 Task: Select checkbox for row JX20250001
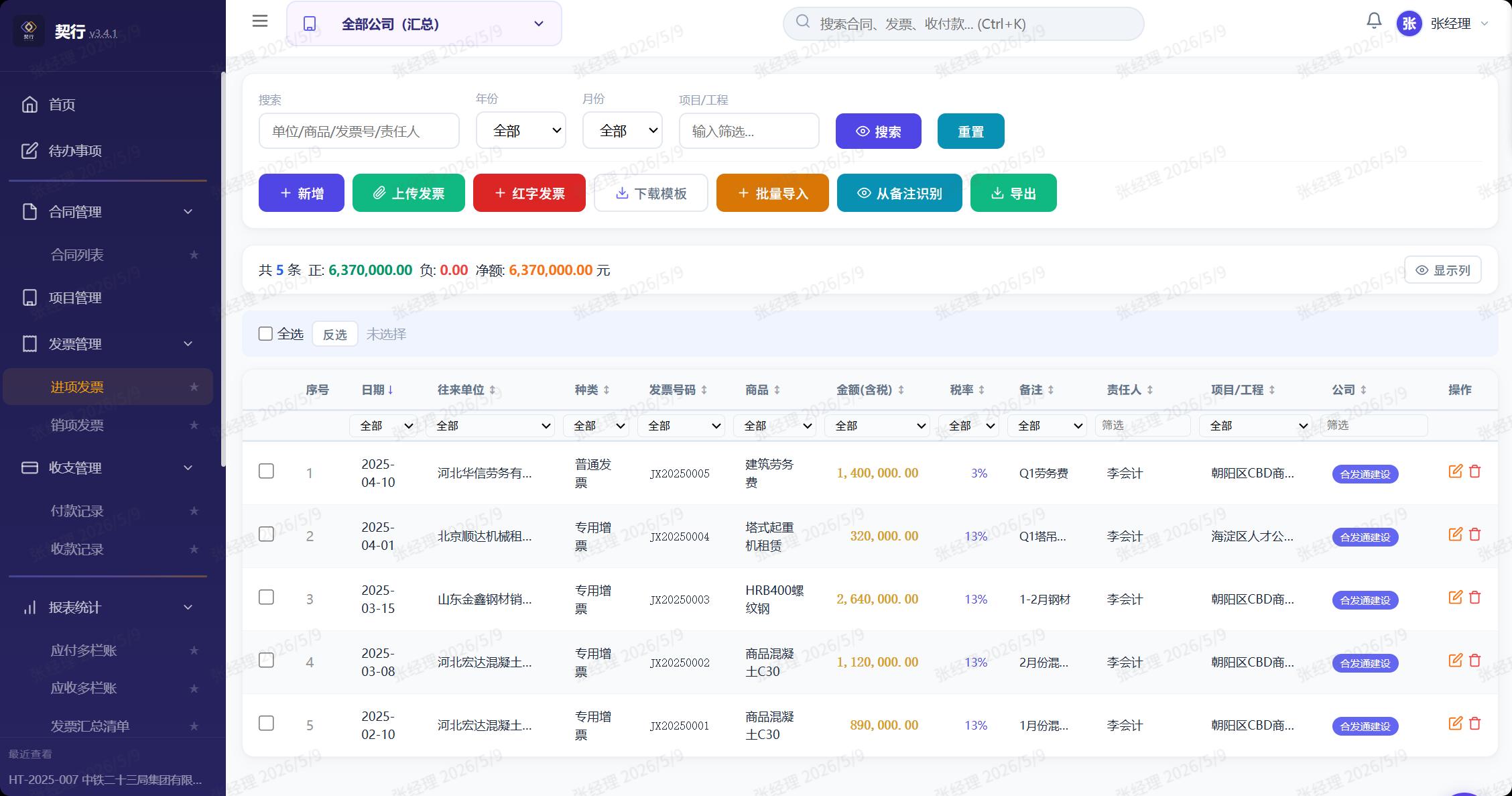click(266, 724)
